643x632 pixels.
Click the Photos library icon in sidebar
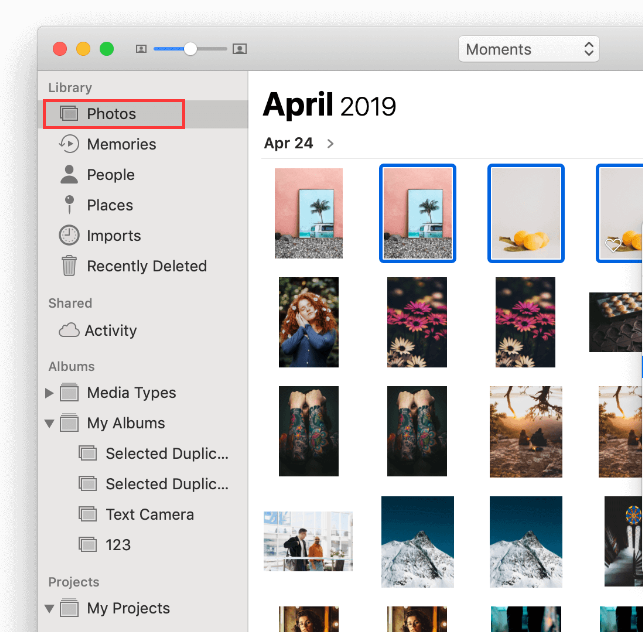click(69, 114)
